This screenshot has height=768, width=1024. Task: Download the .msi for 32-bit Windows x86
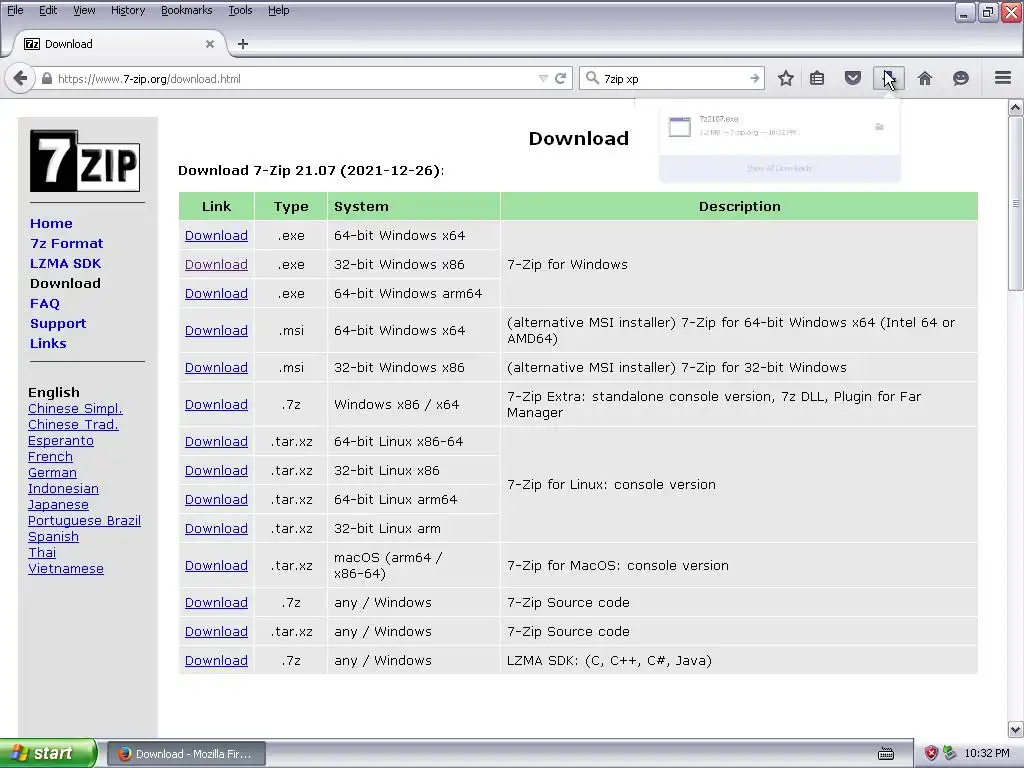coord(216,368)
